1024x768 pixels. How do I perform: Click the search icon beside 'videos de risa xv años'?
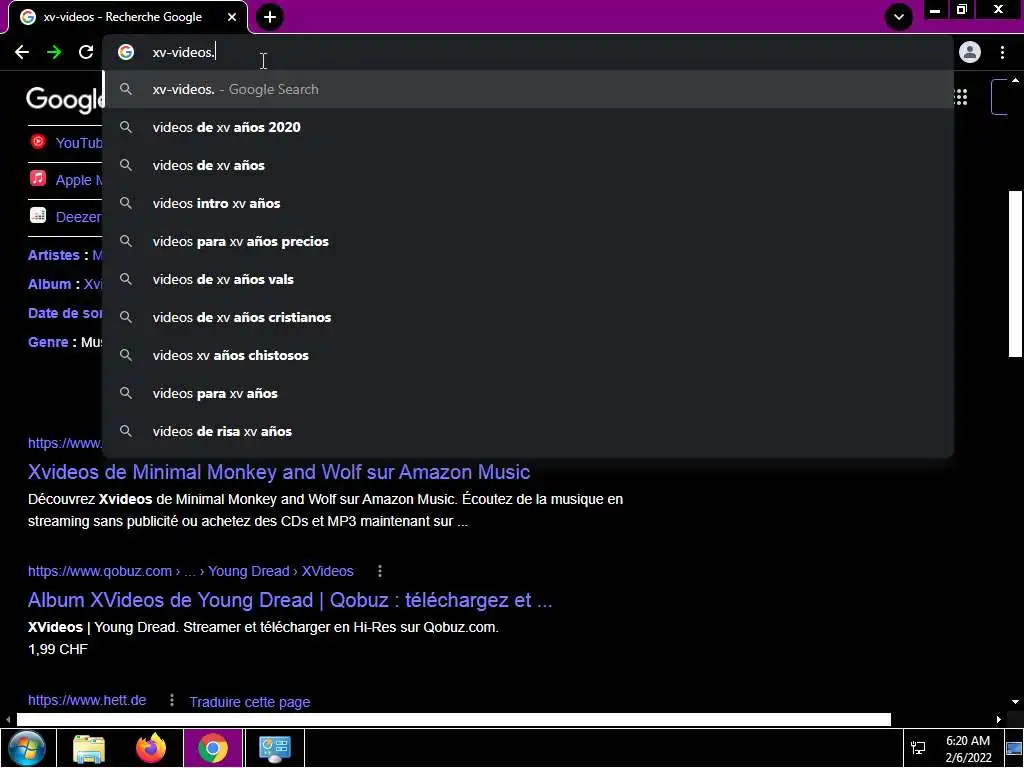pos(126,431)
